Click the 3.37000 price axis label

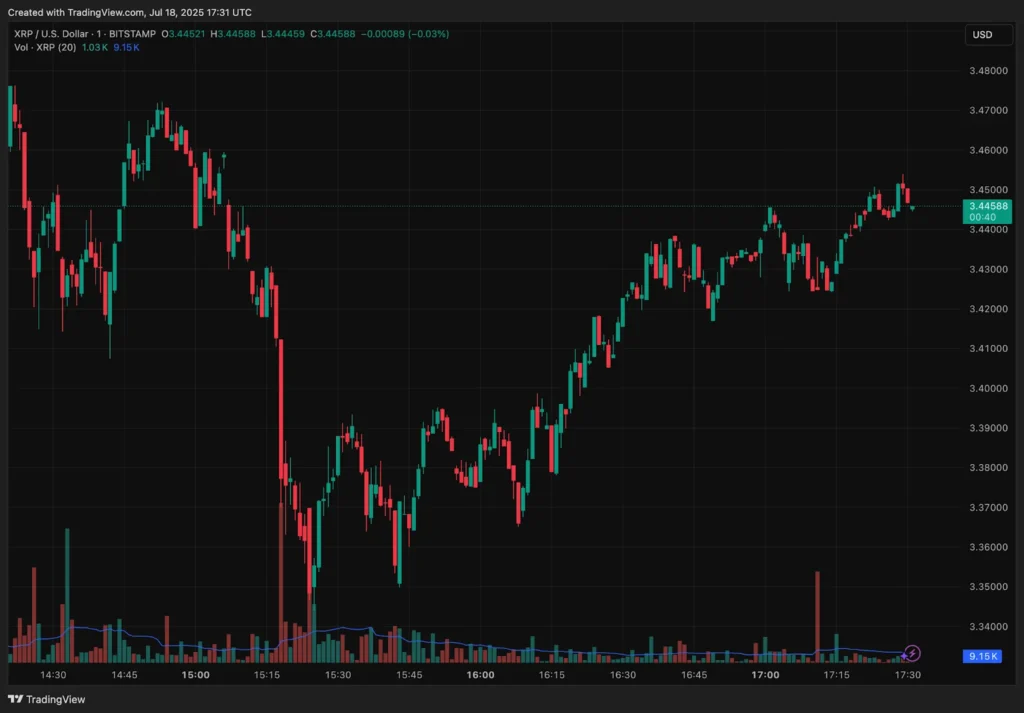pyautogui.click(x=988, y=507)
